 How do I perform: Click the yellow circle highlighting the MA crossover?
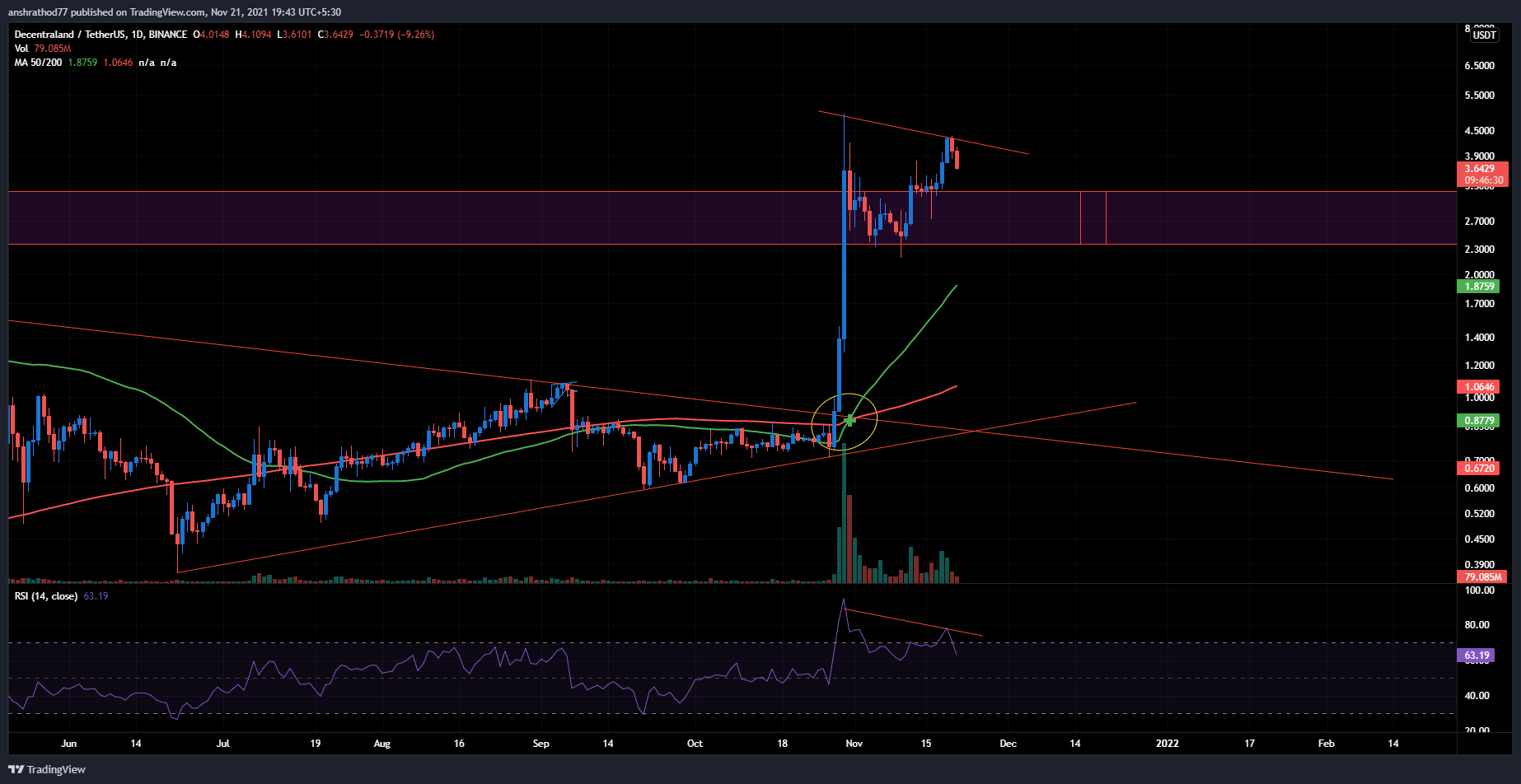tap(845, 421)
